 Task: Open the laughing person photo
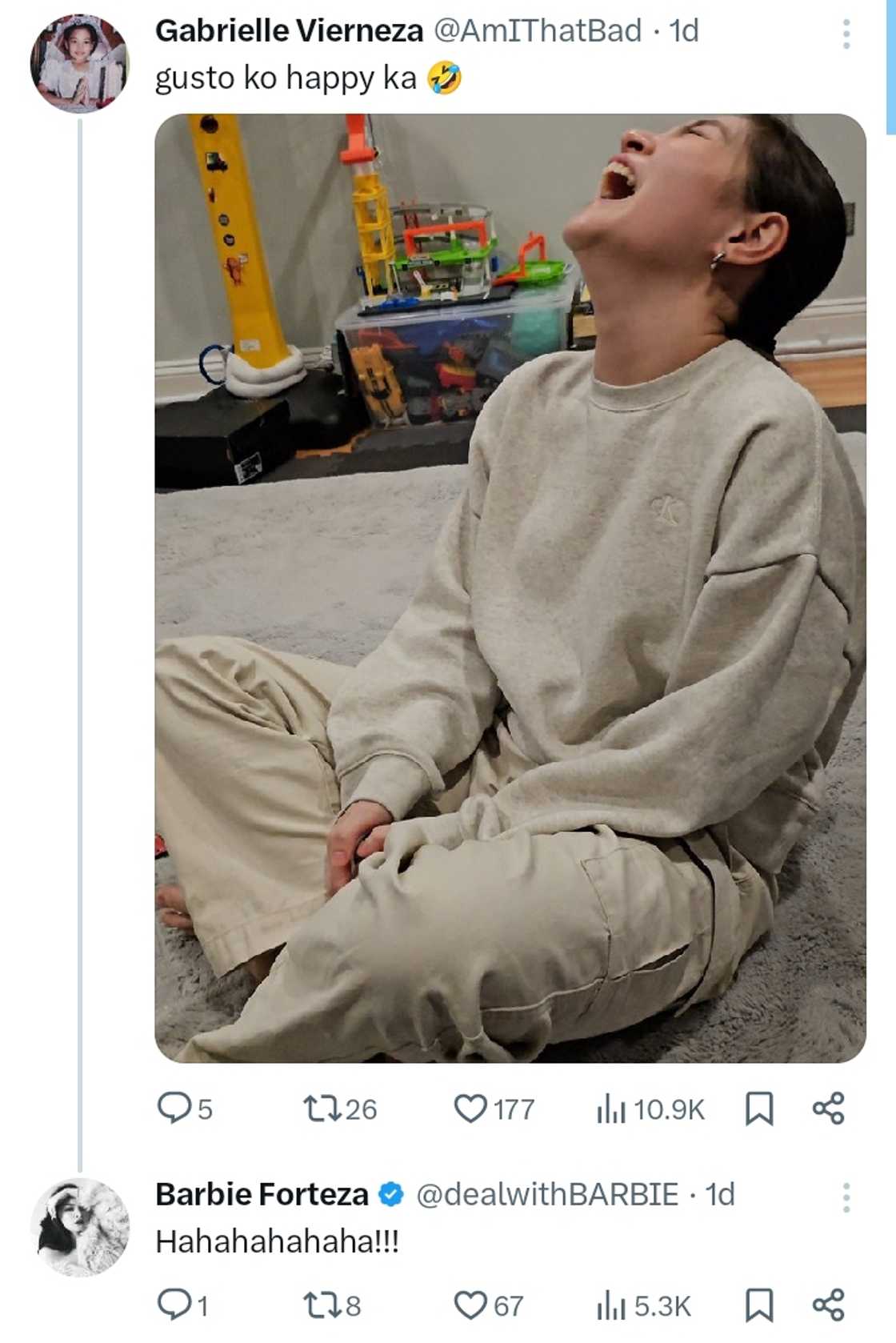point(510,588)
